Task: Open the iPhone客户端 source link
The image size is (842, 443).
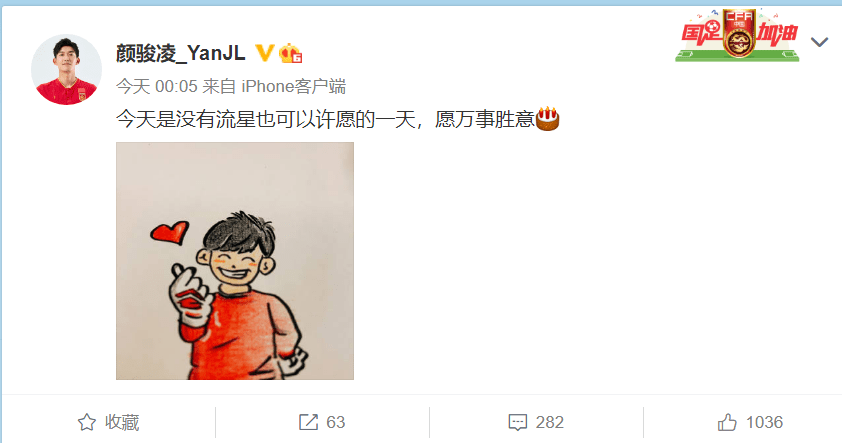Action: click(x=294, y=86)
